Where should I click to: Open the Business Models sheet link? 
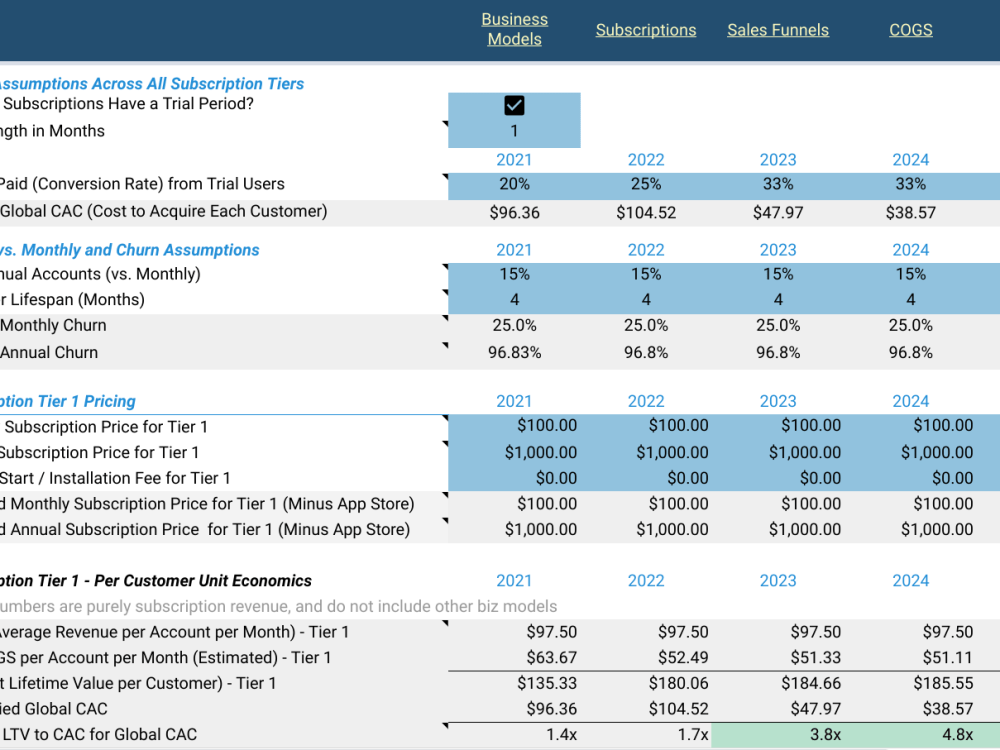[x=514, y=29]
